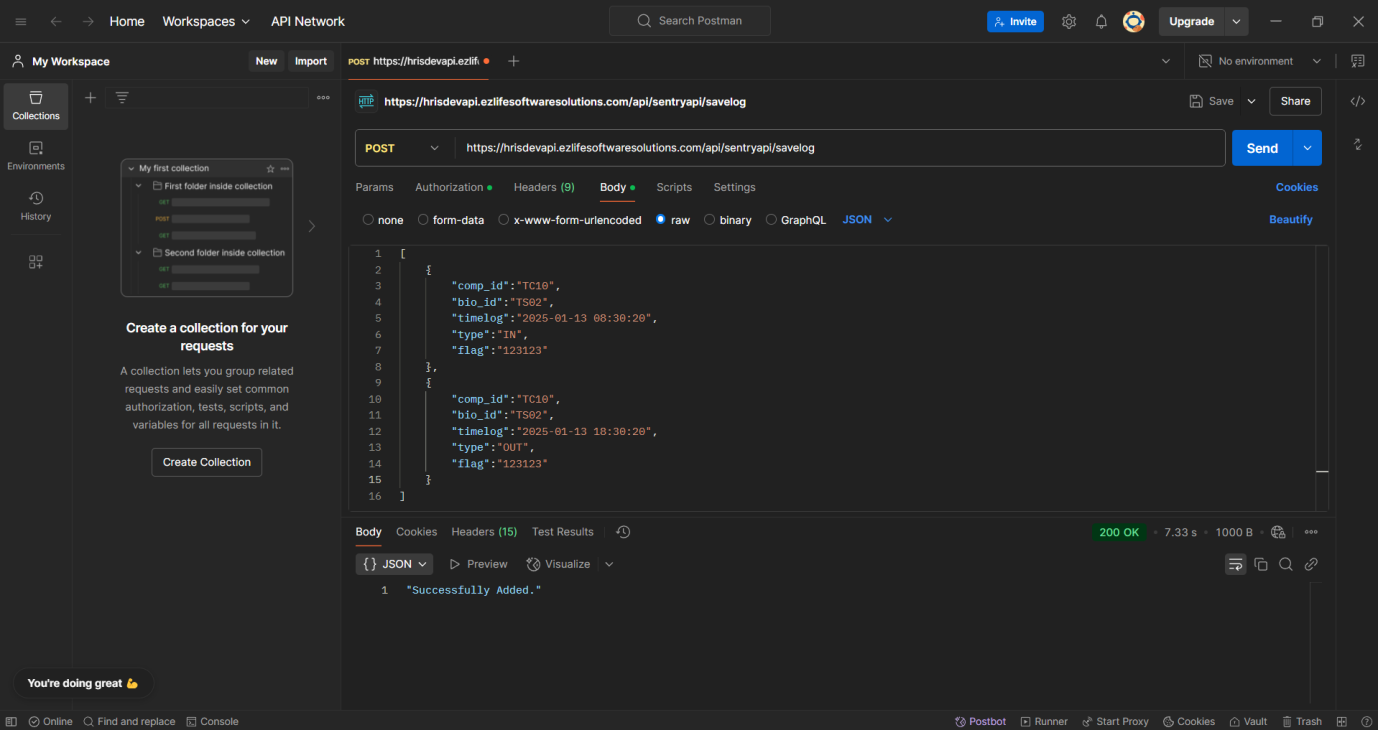Open History in the sidebar

pos(36,206)
